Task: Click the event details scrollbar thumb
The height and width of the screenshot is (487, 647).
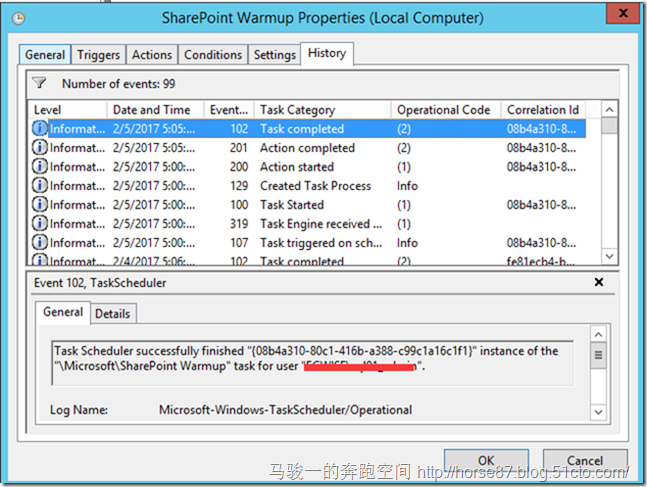Action: pos(598,355)
